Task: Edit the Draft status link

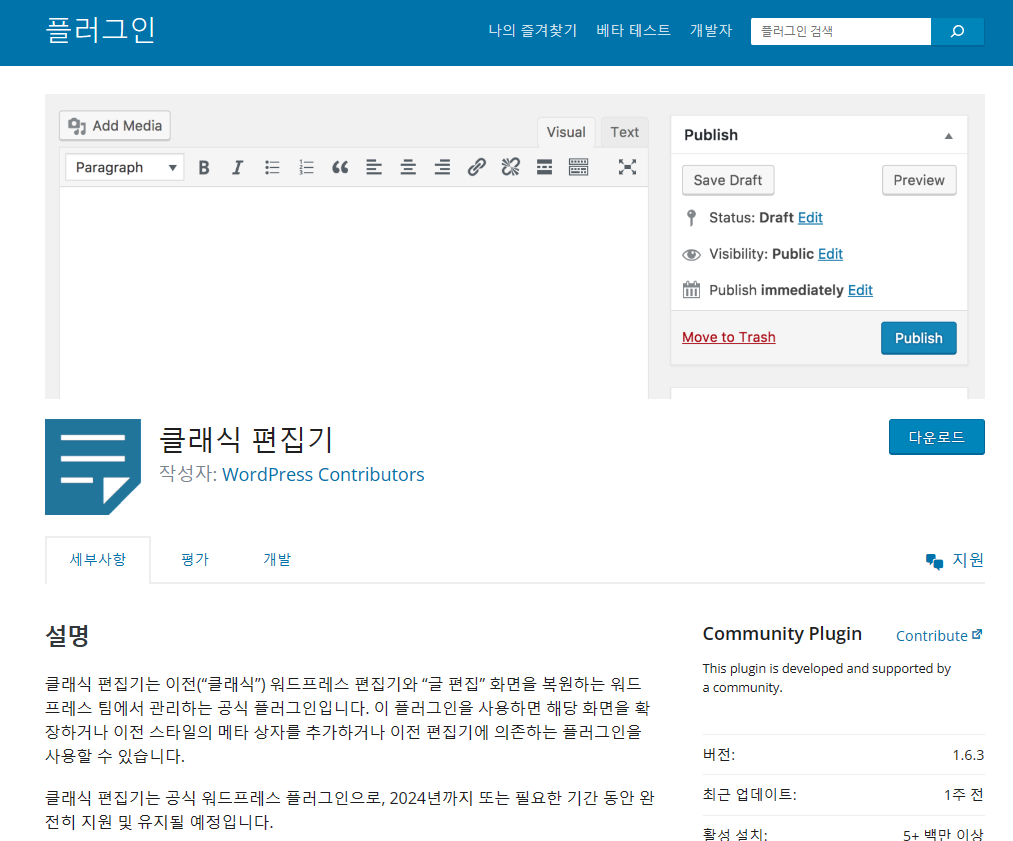Action: coord(810,218)
